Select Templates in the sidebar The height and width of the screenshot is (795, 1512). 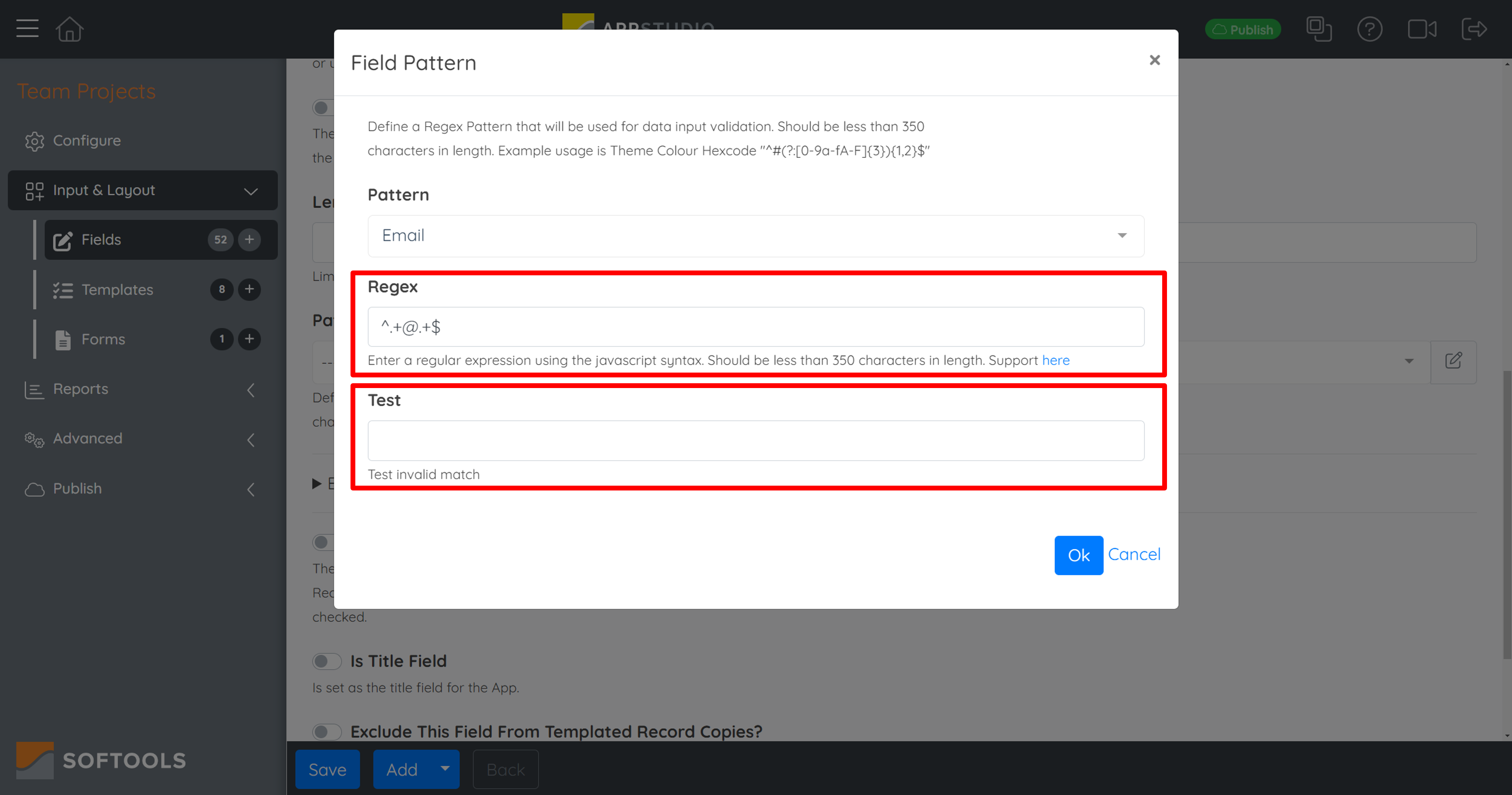117,289
